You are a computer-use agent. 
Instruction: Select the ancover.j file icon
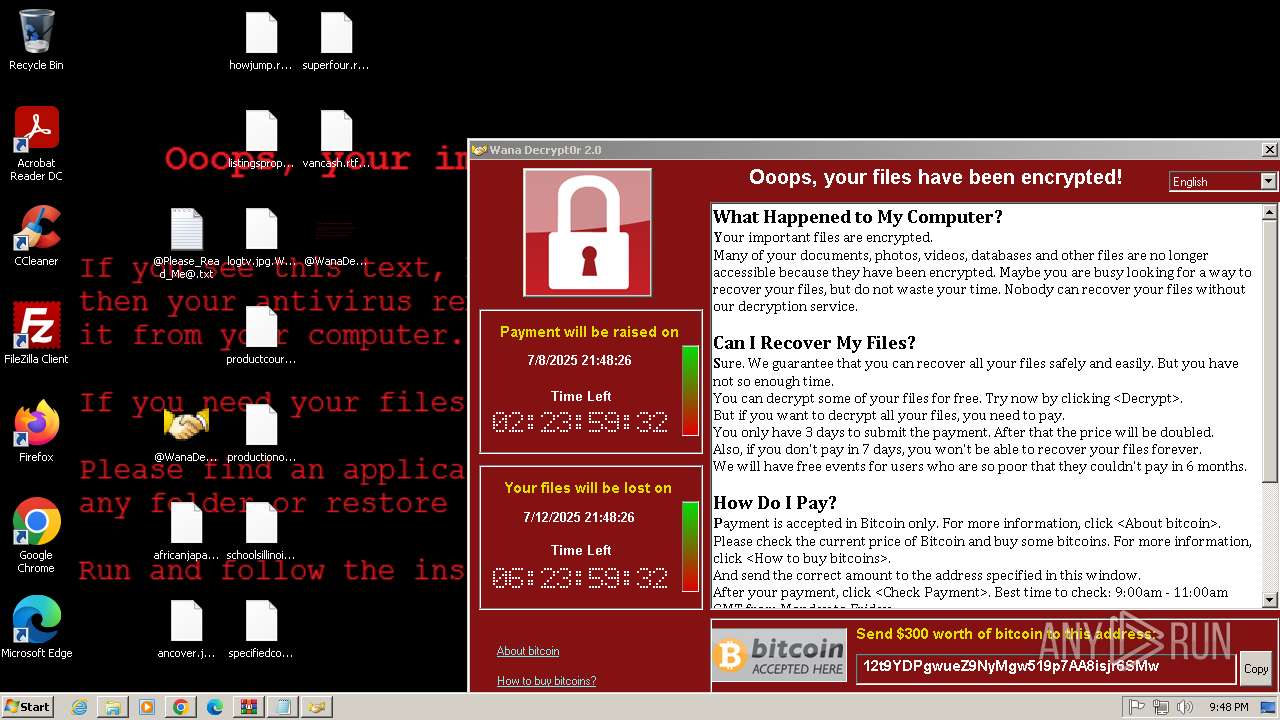[x=186, y=630]
